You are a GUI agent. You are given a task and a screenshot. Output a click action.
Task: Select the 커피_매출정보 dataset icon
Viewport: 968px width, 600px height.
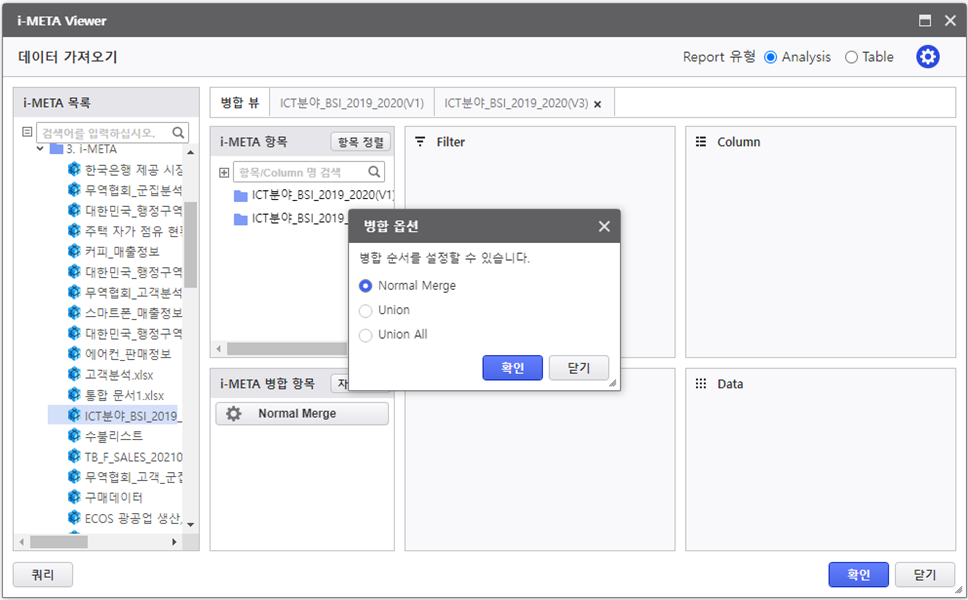coord(74,251)
